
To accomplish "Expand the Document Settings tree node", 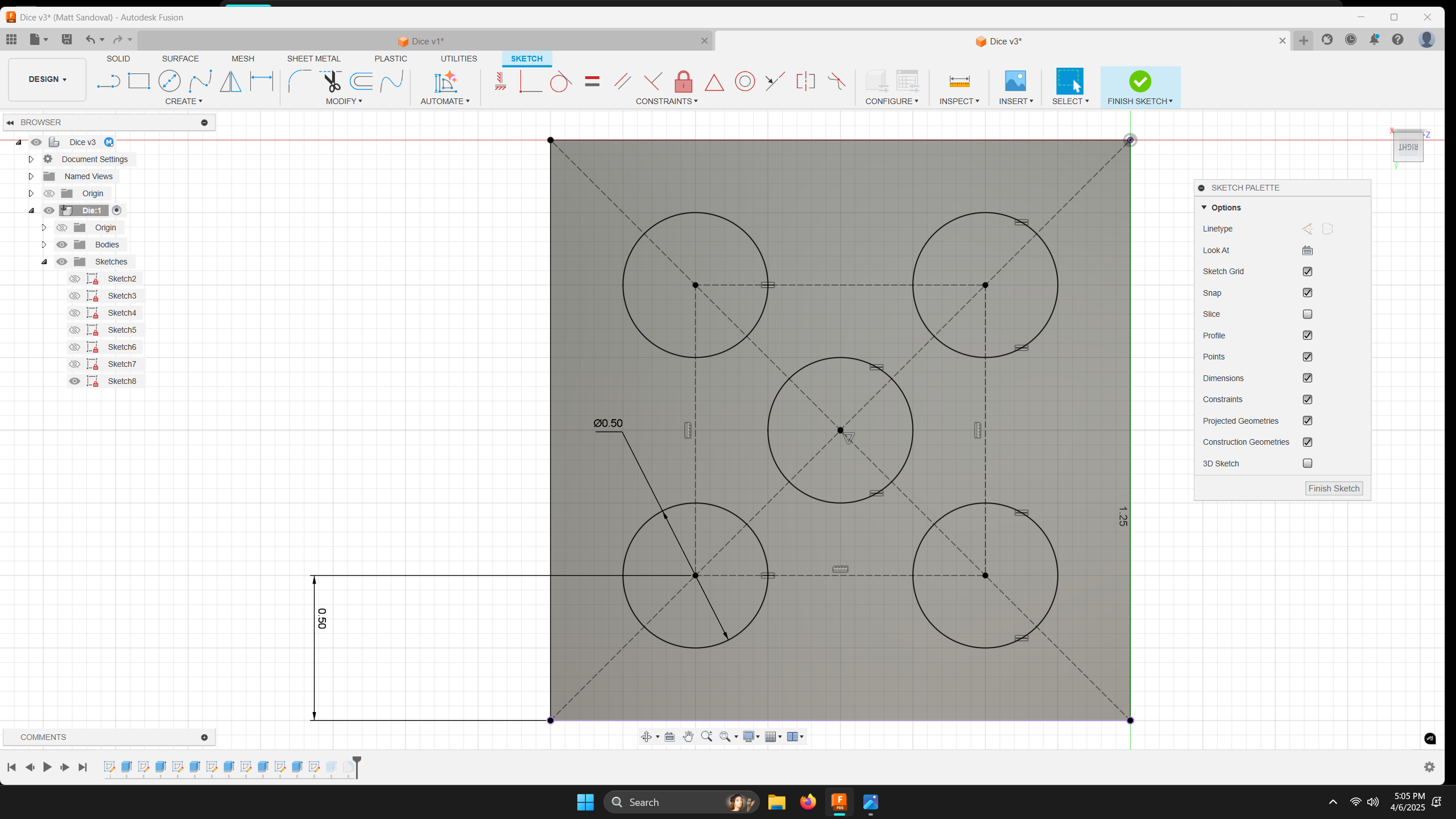I will click(31, 159).
